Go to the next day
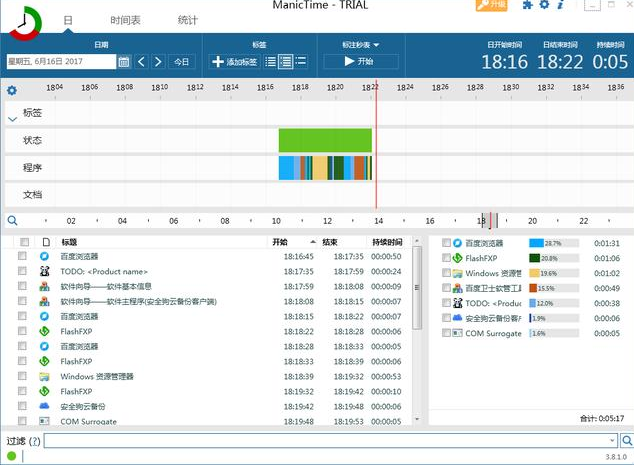The height and width of the screenshot is (466, 634). 157,62
